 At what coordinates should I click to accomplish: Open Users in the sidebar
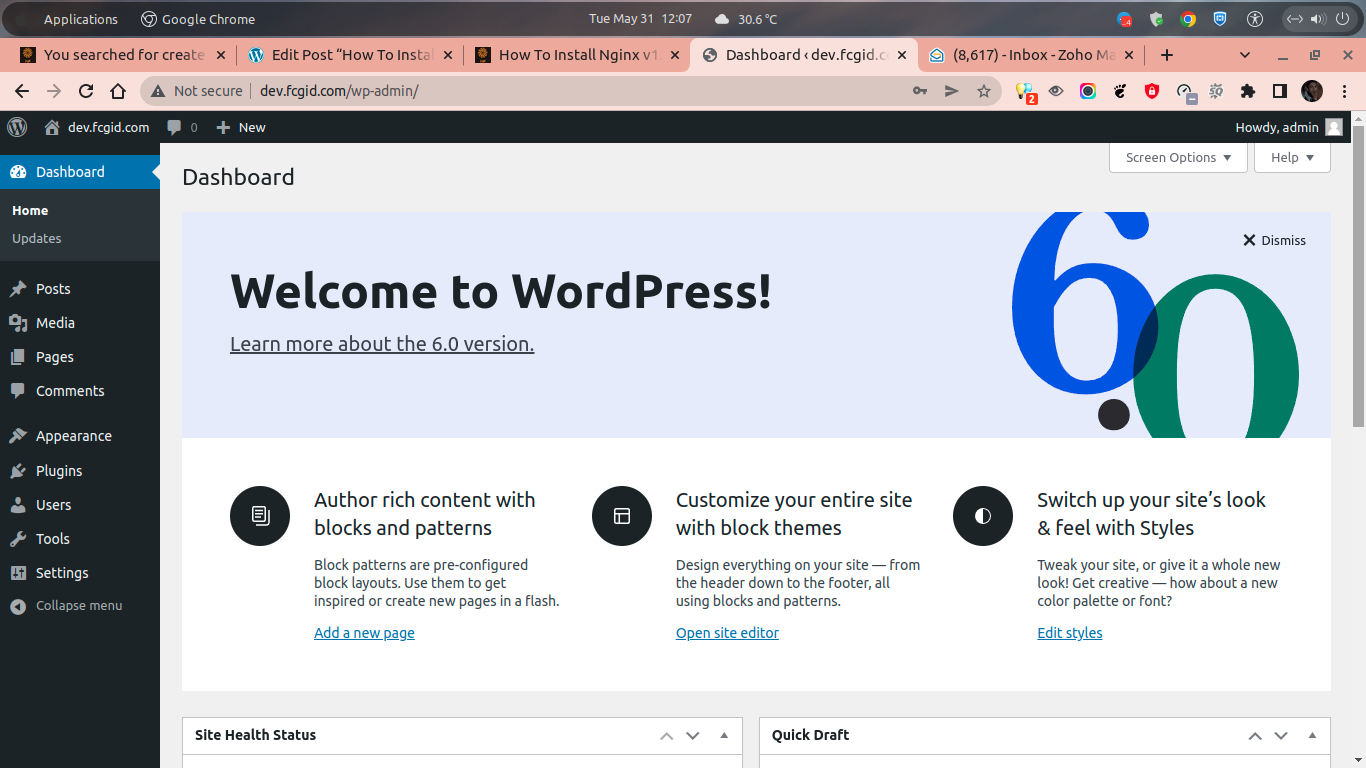coord(80,505)
